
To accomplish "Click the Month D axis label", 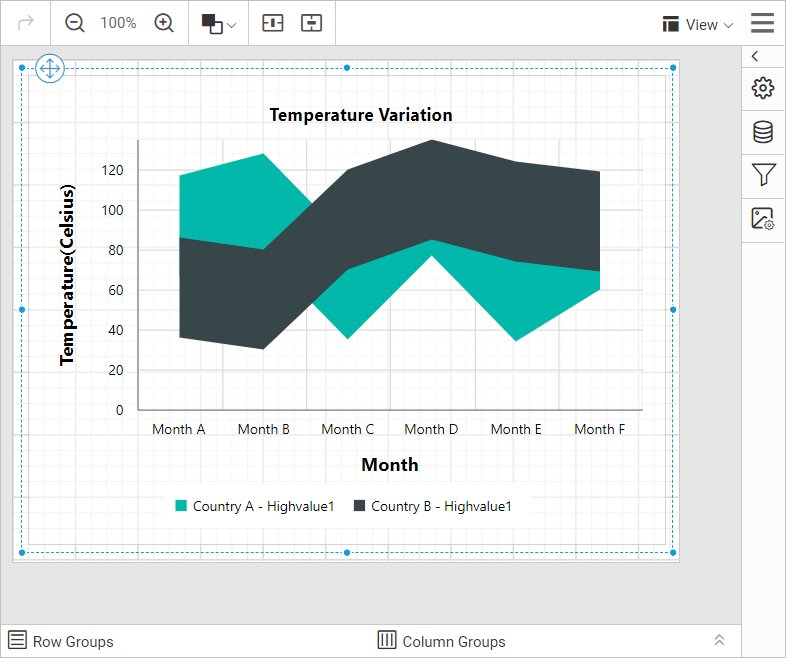I will coord(431,429).
